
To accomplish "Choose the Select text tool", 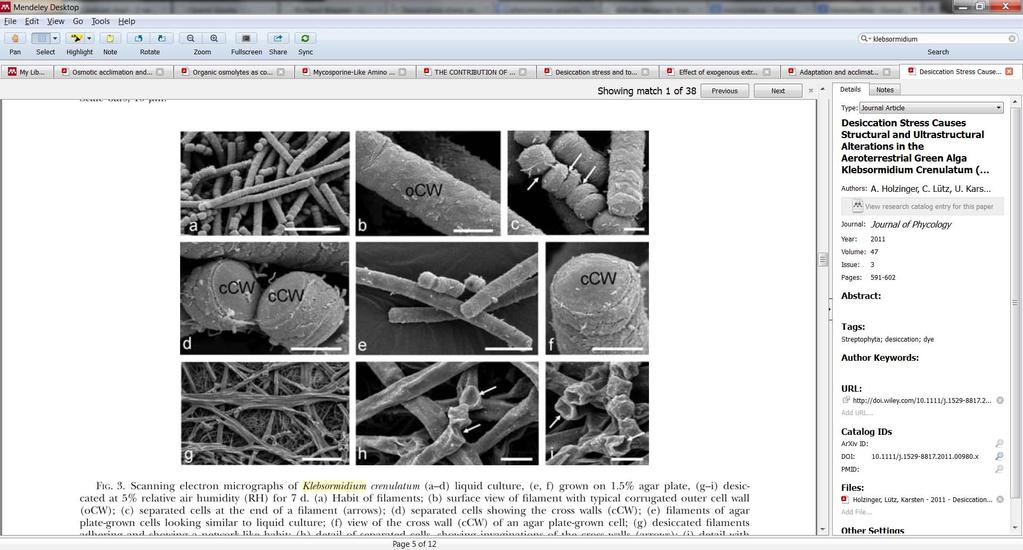I will [x=41, y=38].
